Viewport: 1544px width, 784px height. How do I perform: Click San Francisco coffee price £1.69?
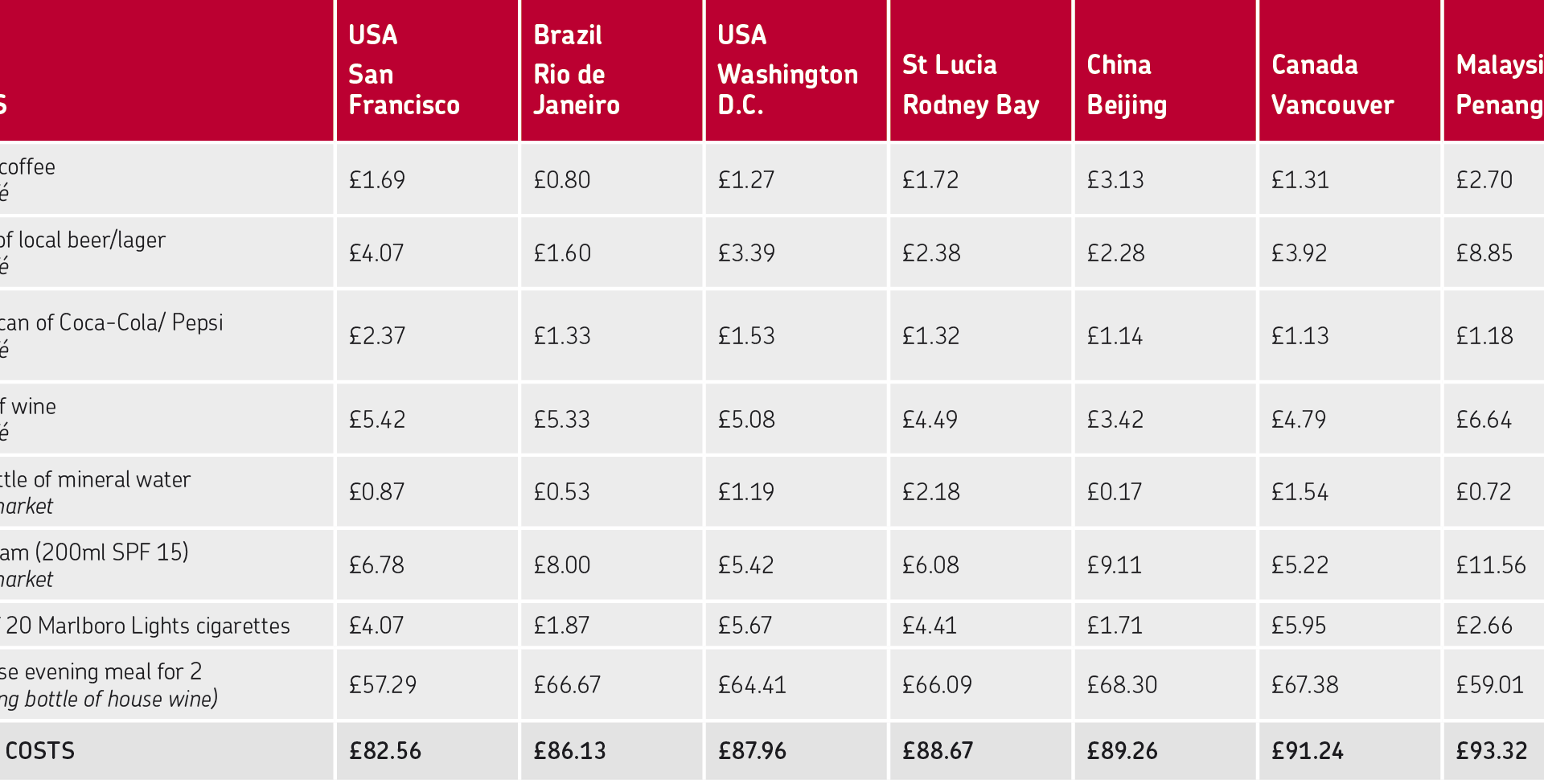377,179
